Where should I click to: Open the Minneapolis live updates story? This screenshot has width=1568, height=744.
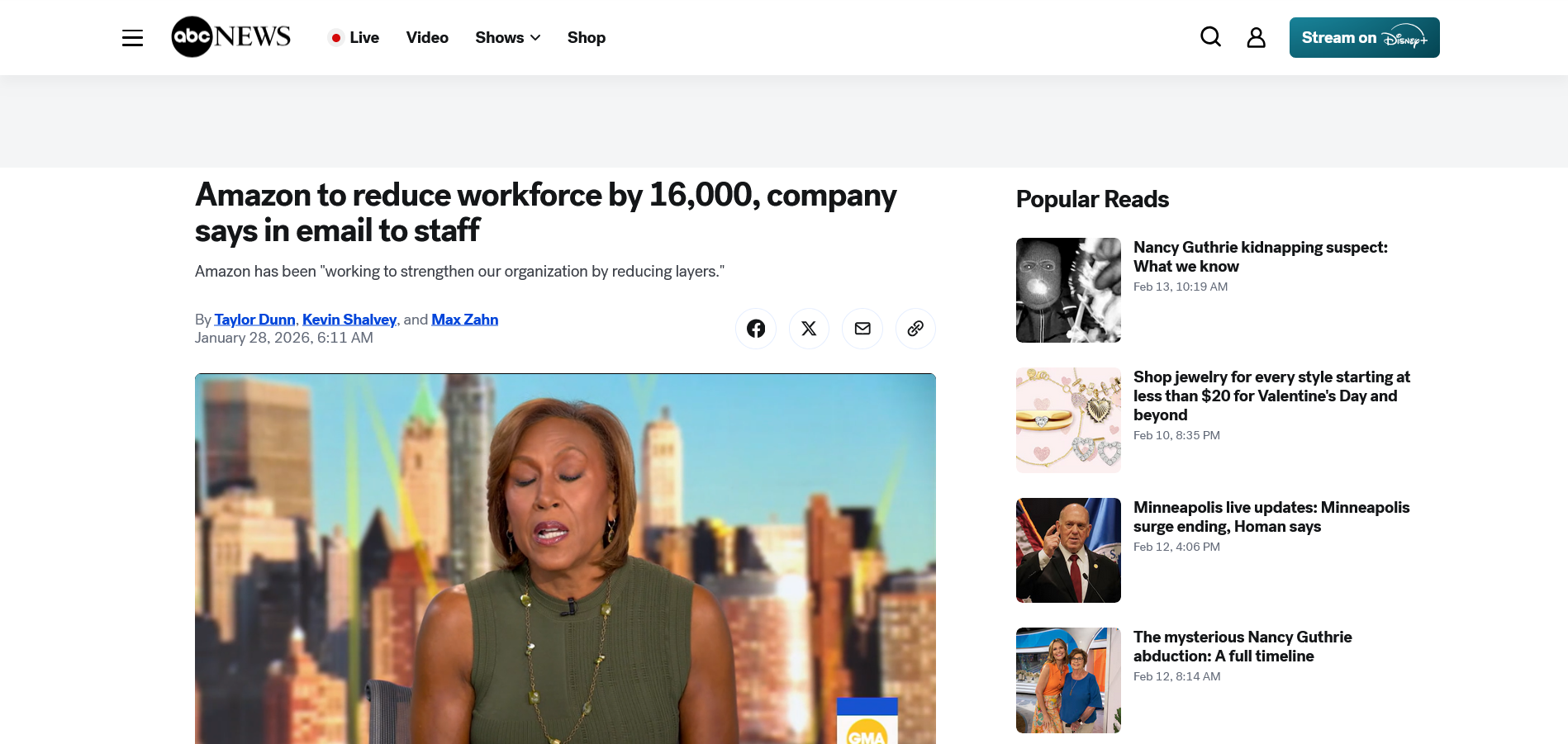1271,517
